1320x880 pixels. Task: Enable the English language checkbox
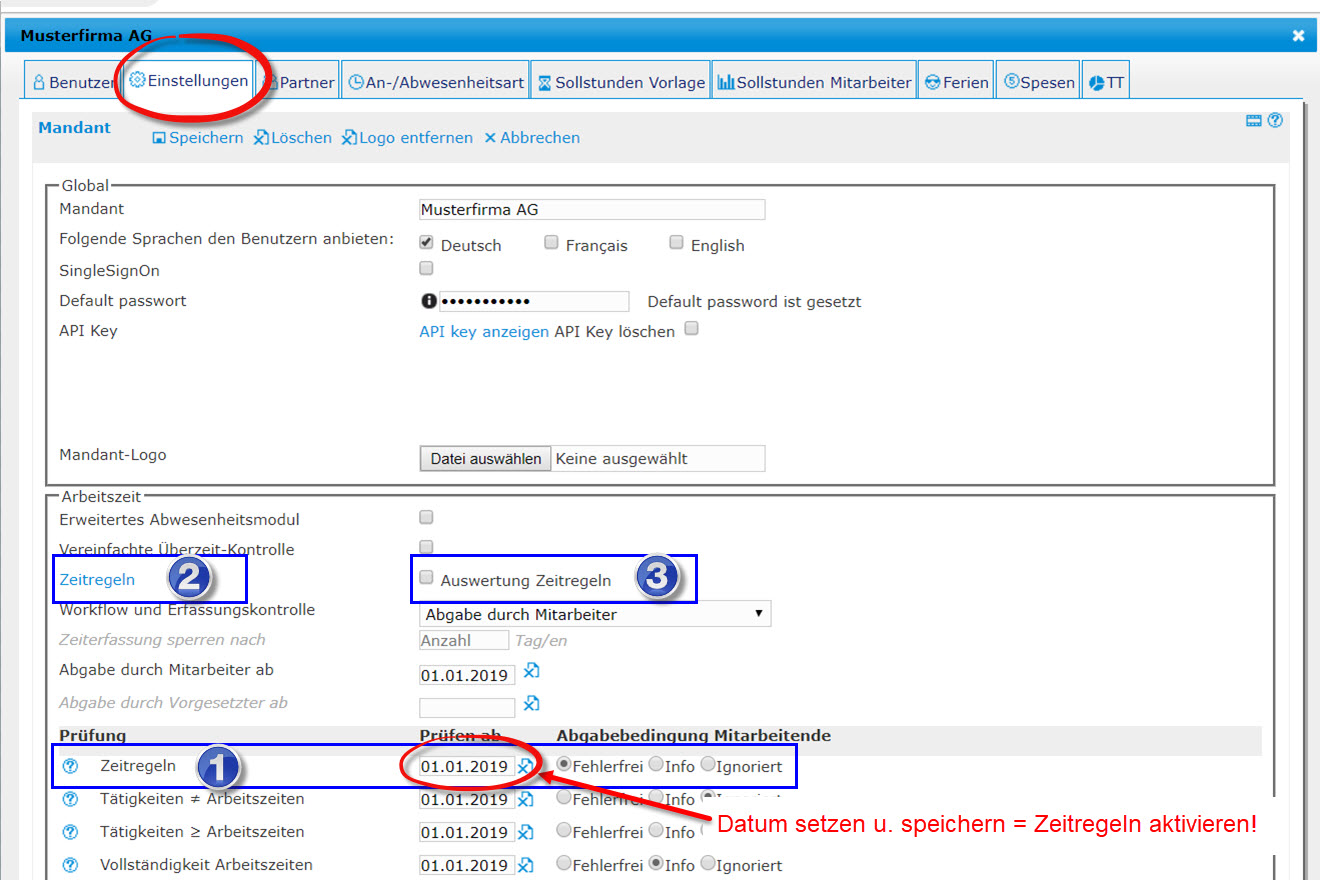(676, 243)
